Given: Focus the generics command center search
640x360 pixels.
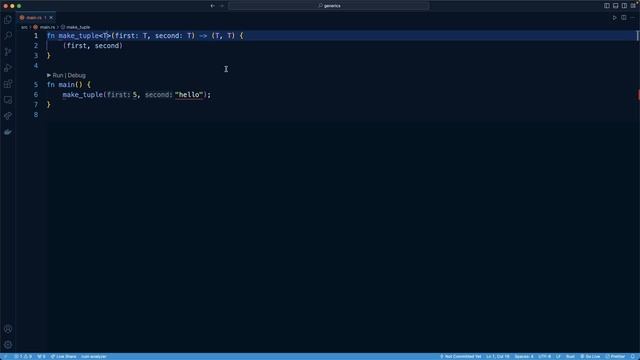Looking at the screenshot, I should coord(329,6).
